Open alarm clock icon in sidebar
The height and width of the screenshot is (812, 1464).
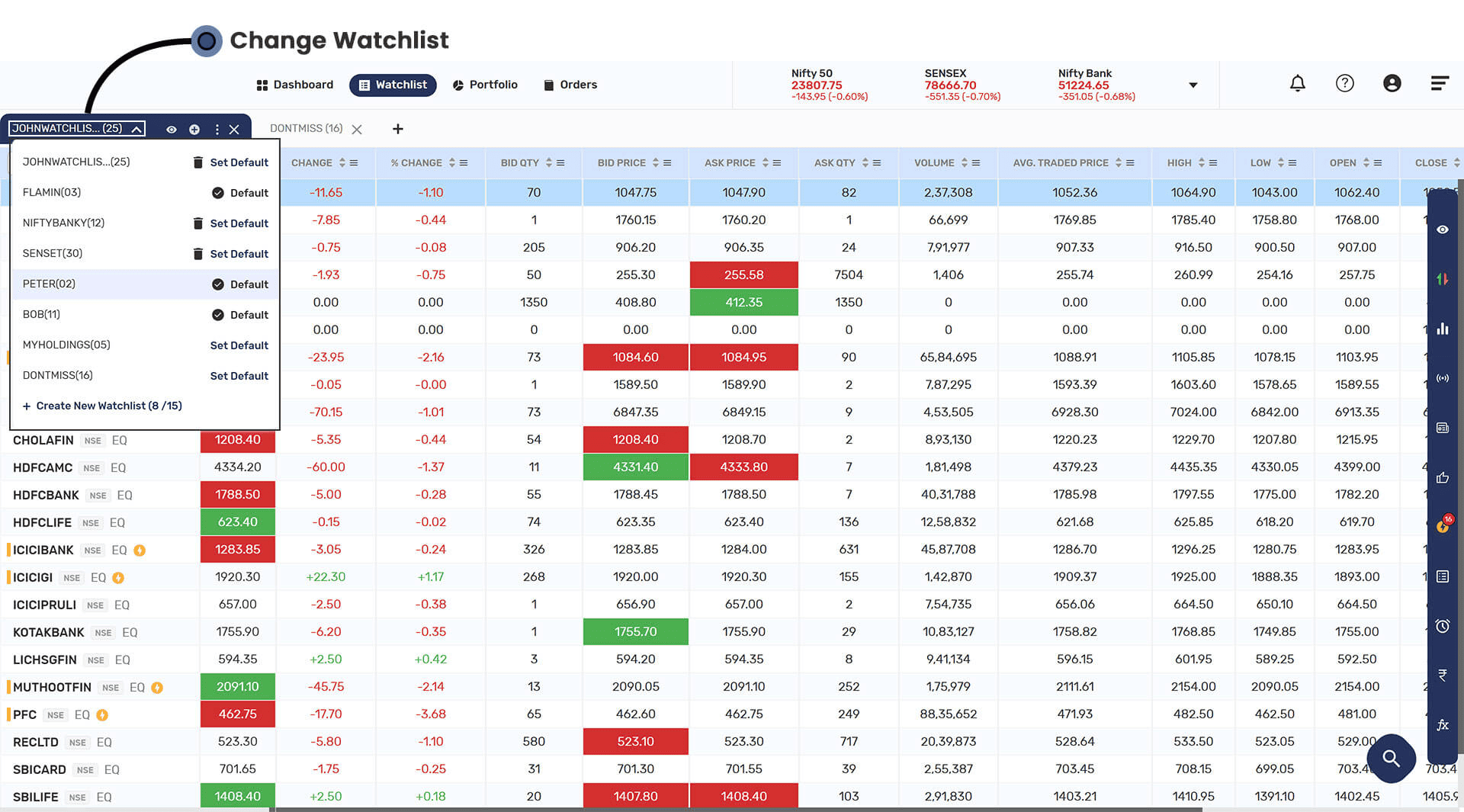[1442, 626]
